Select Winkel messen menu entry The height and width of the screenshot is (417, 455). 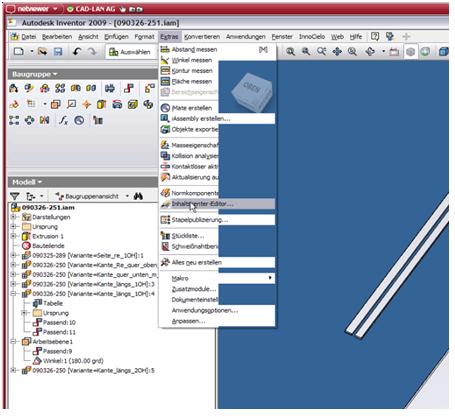[189, 60]
